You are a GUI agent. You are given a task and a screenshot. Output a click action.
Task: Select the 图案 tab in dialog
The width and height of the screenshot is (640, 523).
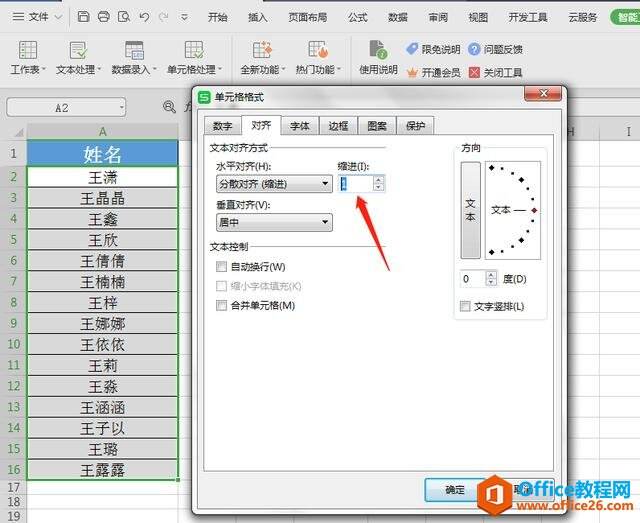377,126
